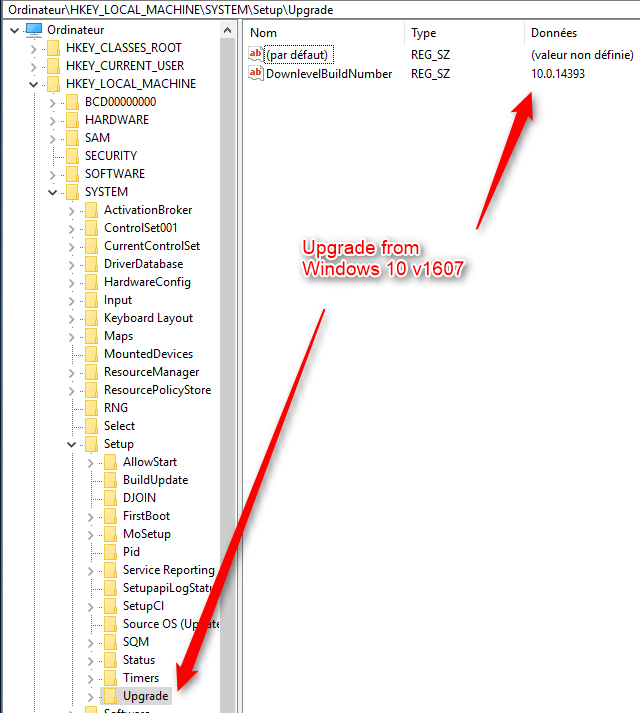Expand the ControlSet001 key
The width and height of the screenshot is (640, 713).
[71, 229]
